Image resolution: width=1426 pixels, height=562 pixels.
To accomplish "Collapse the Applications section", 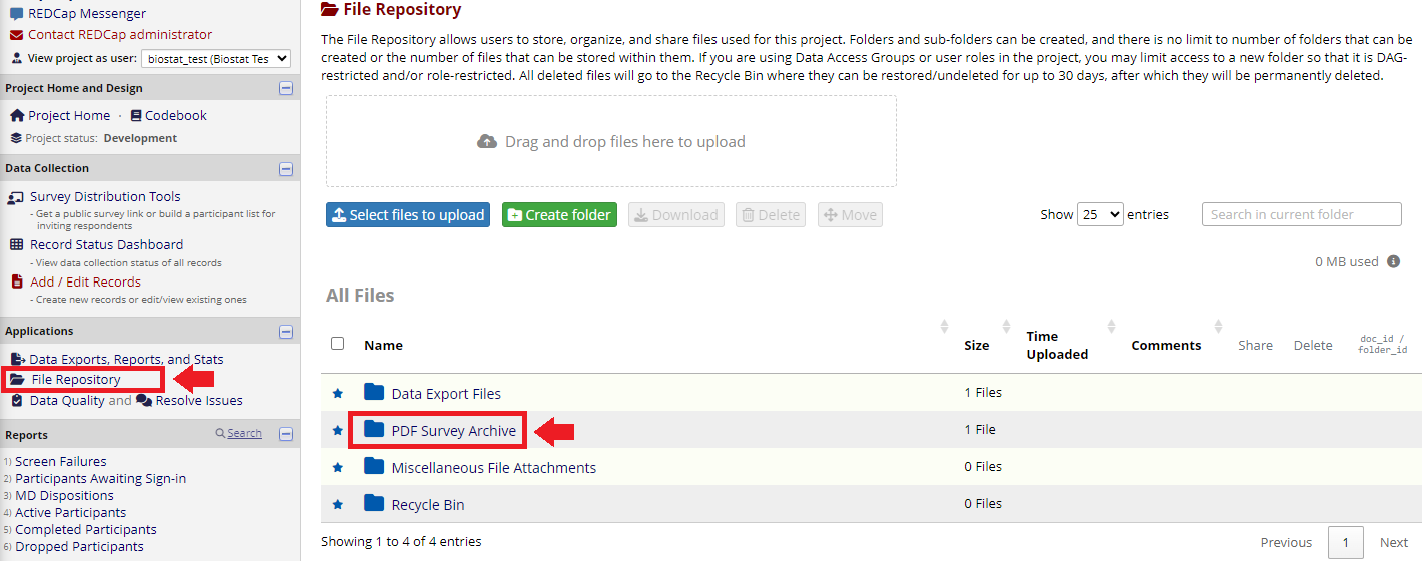I will click(286, 331).
